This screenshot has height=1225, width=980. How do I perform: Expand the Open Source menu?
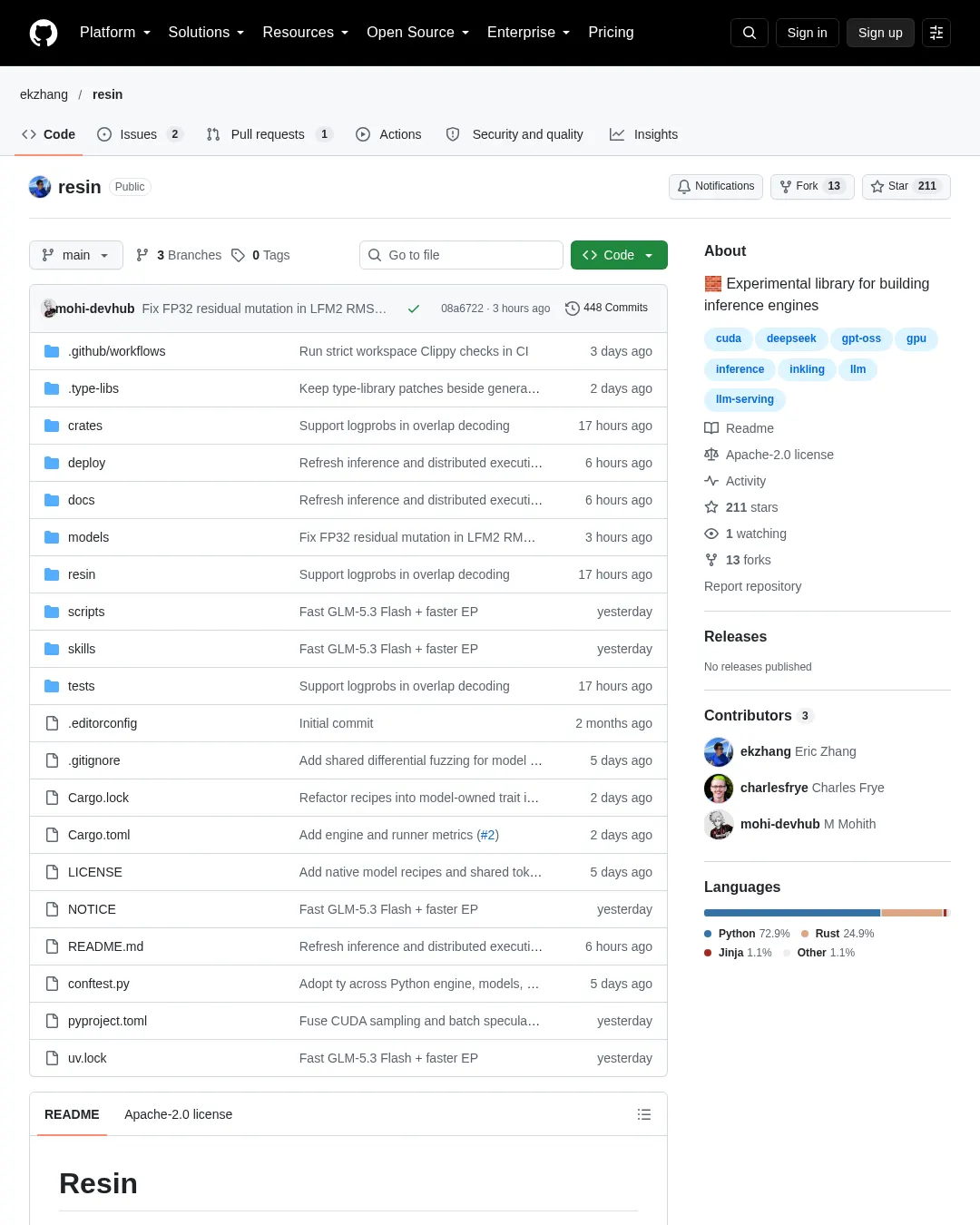[x=418, y=33]
